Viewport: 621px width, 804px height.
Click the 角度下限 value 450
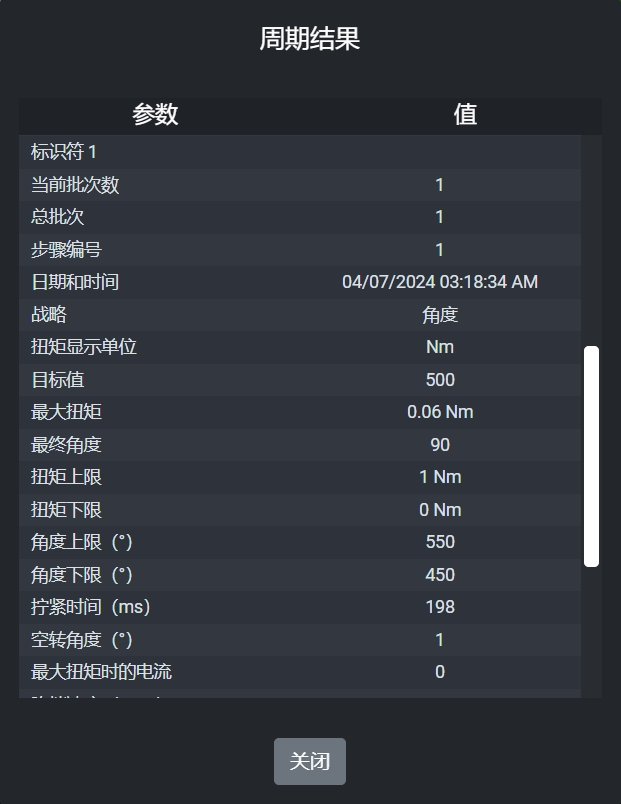click(440, 575)
